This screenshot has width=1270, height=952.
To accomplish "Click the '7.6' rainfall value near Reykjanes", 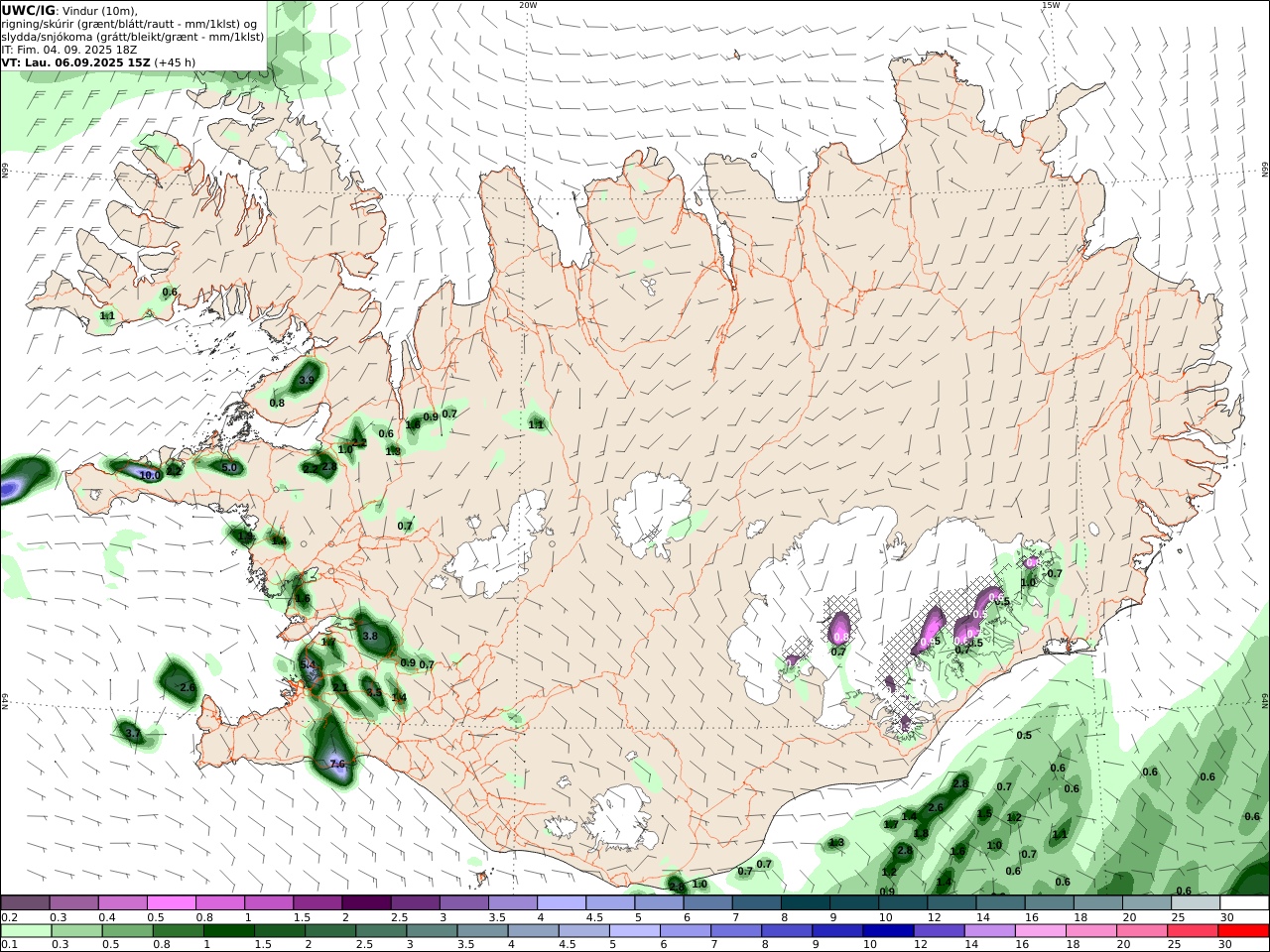I will 336,764.
